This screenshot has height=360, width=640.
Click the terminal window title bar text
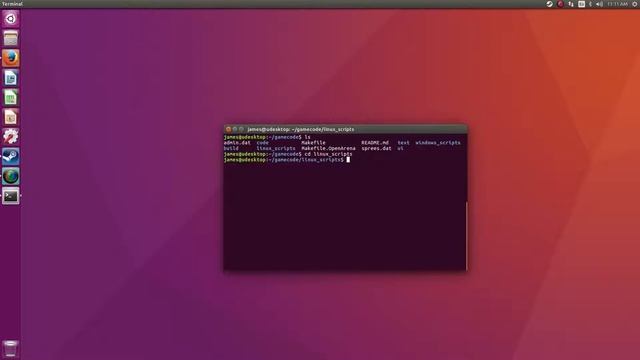(300, 129)
